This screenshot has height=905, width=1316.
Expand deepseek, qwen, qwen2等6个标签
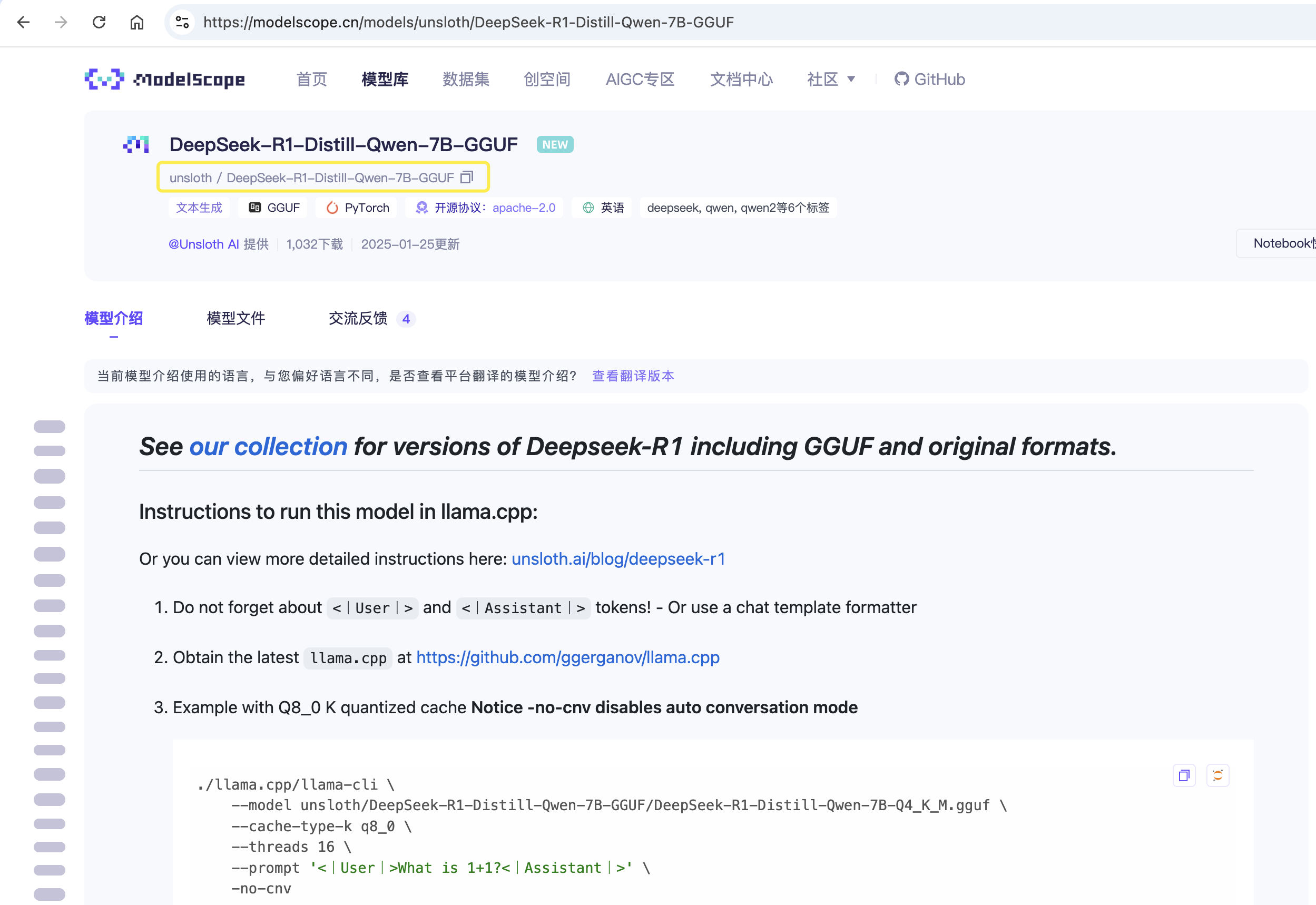[738, 208]
